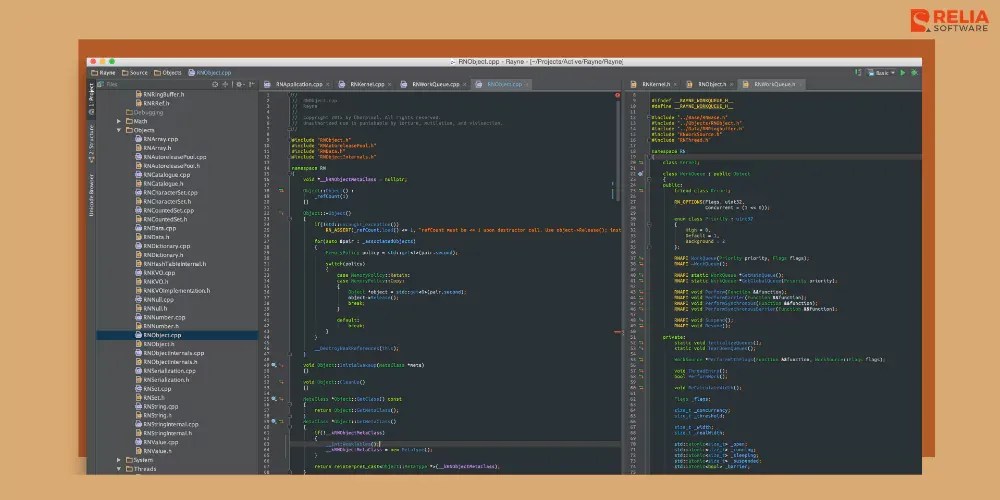Viewport: 1000px width, 500px height.
Task: Select RNValue.cpp file
Action: coord(156,442)
